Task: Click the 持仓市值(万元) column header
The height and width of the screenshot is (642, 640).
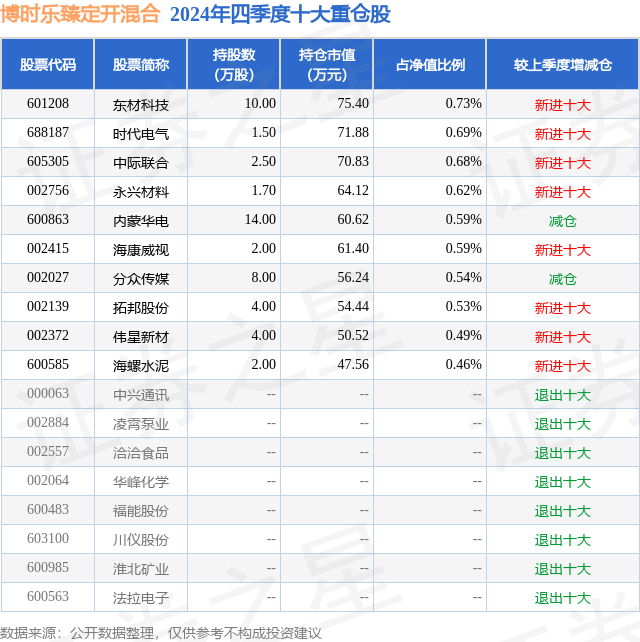Action: pos(327,65)
